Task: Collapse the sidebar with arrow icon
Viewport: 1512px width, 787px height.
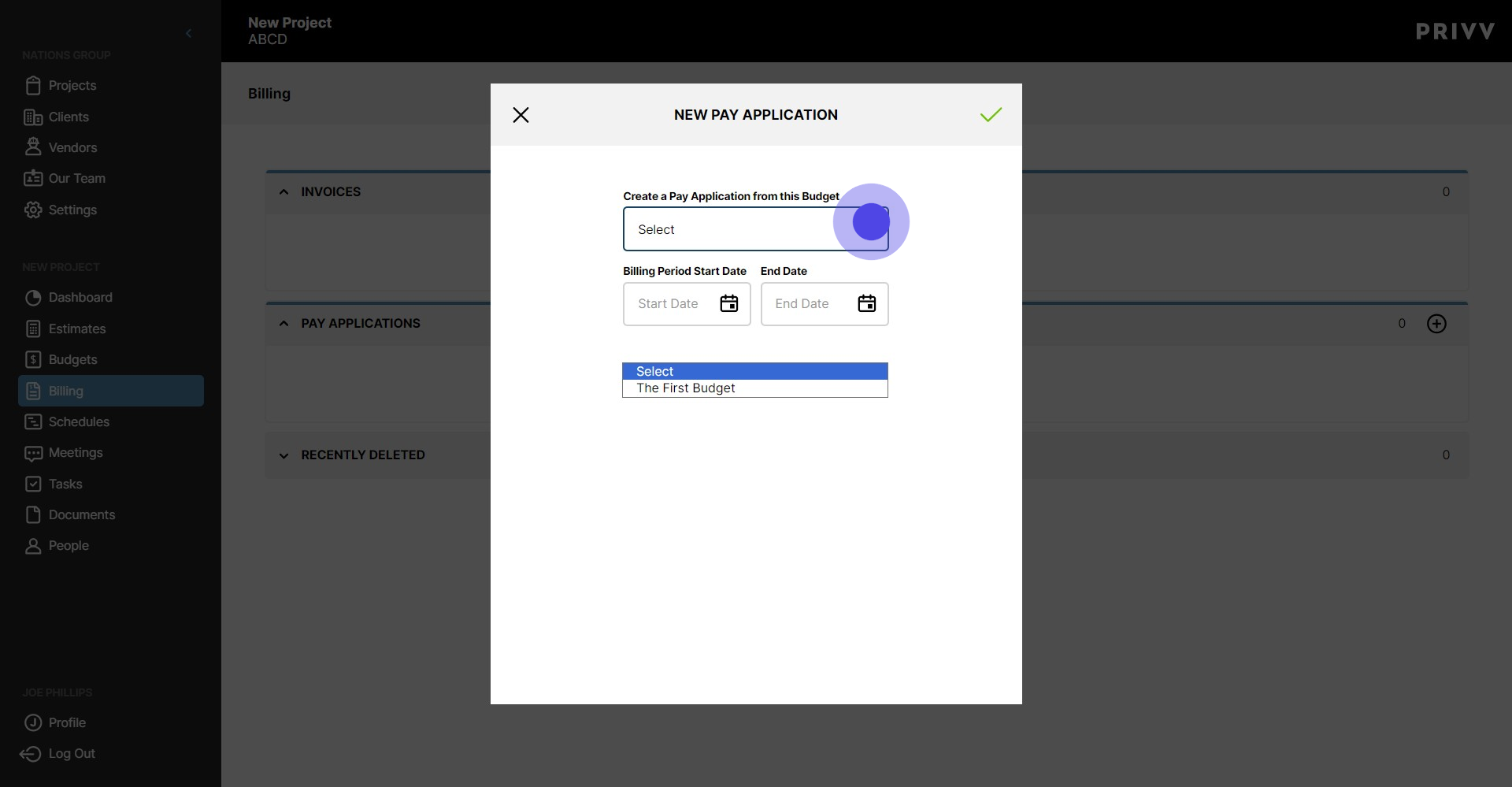Action: (x=188, y=33)
